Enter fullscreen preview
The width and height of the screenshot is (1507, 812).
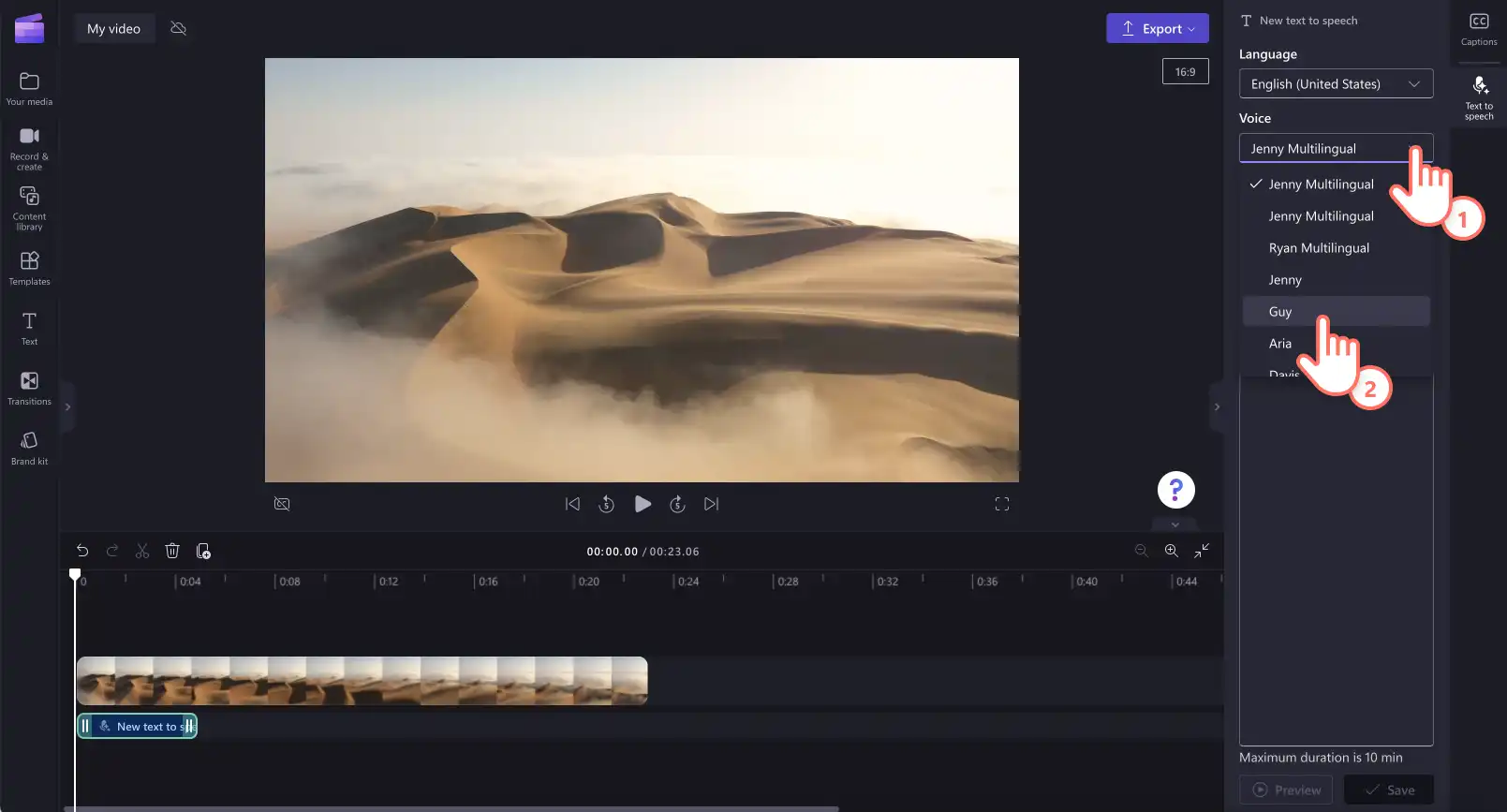[1002, 504]
